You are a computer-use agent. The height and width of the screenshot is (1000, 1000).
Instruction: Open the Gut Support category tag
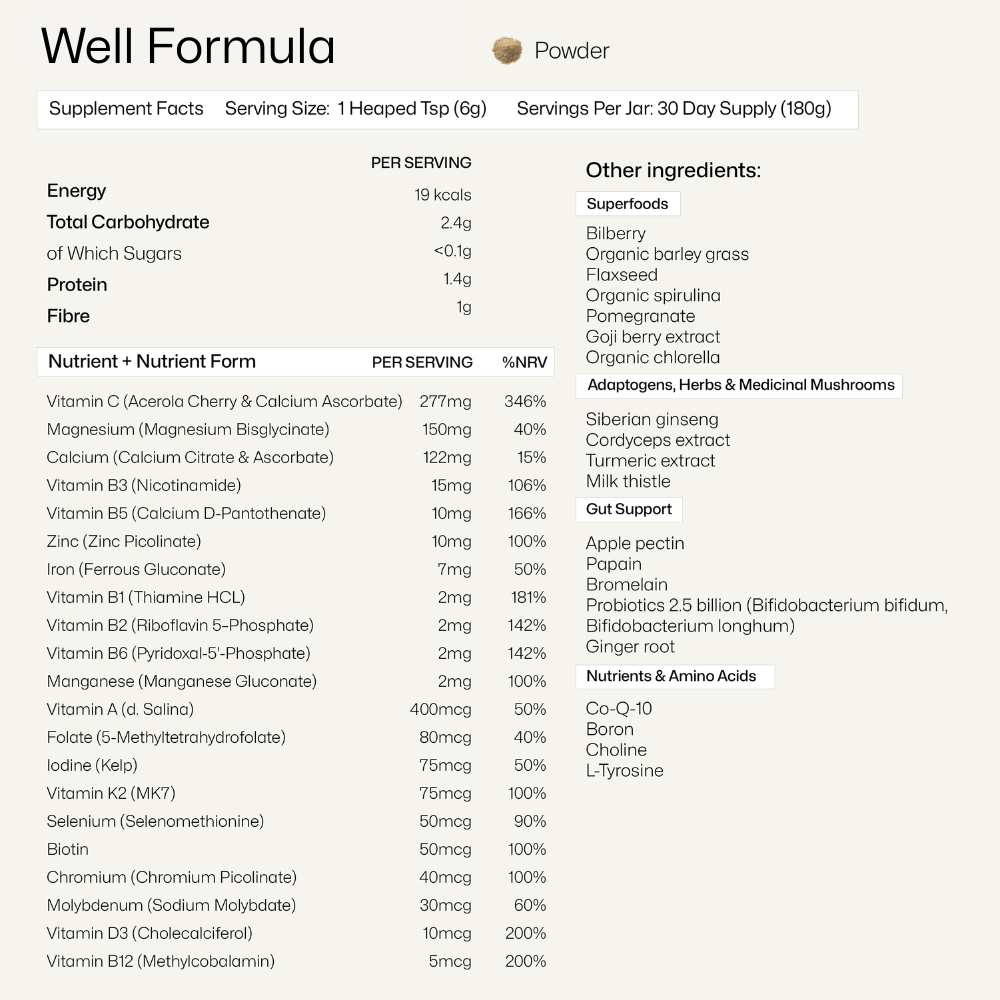(629, 509)
